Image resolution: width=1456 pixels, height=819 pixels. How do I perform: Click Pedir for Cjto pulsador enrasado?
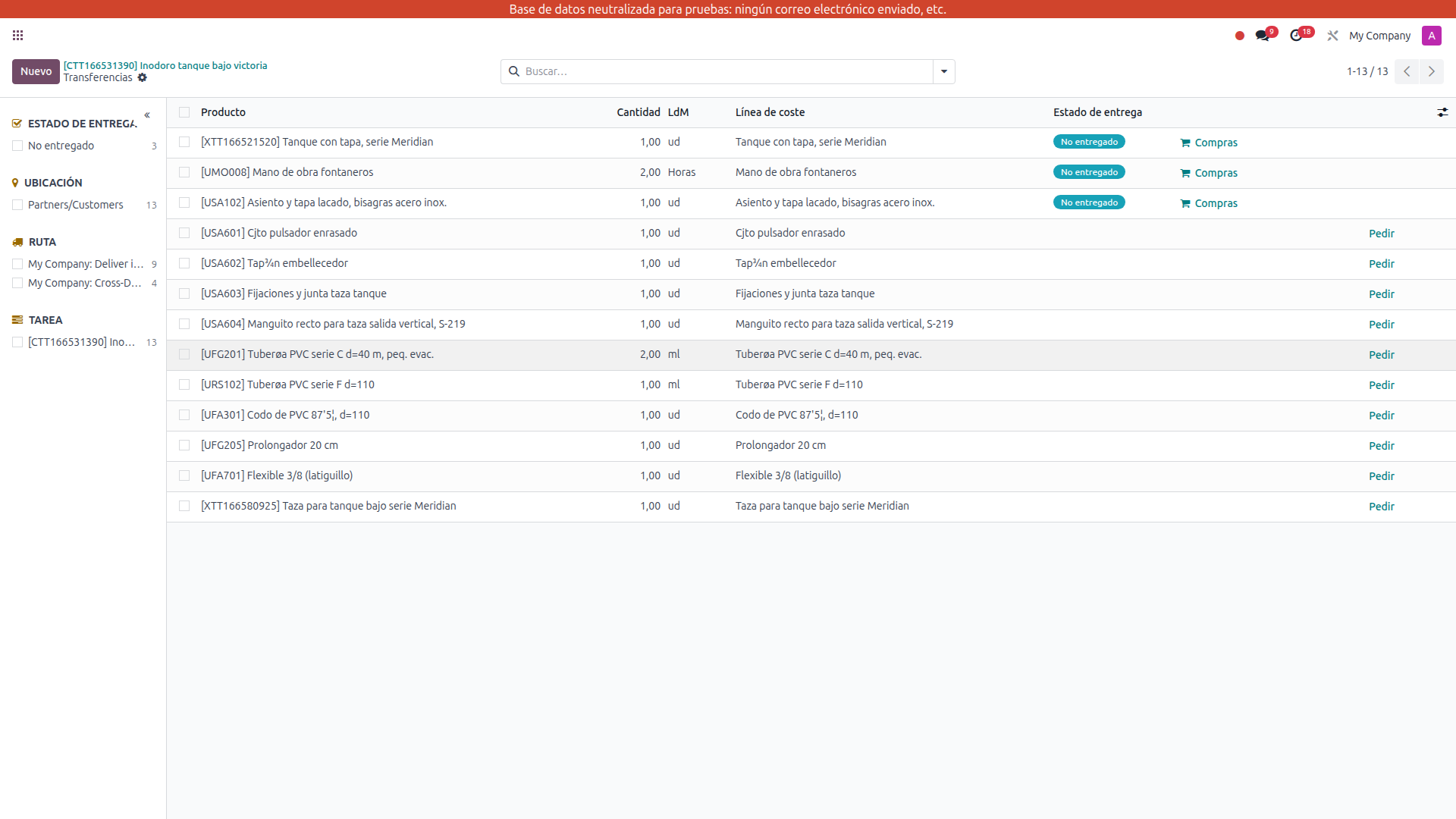(1381, 234)
